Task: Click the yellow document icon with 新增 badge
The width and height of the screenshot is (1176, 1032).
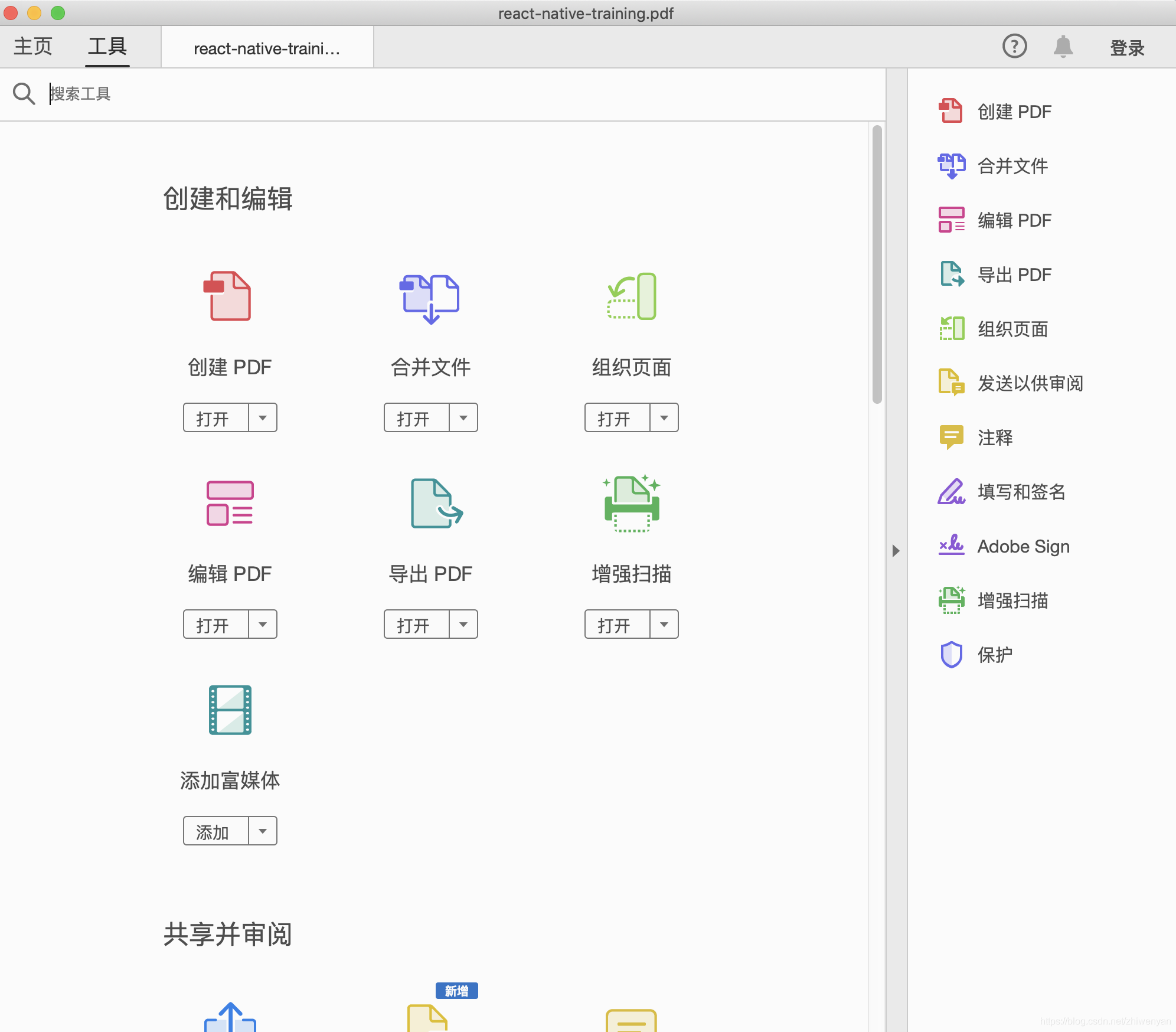Action: coord(427,1018)
